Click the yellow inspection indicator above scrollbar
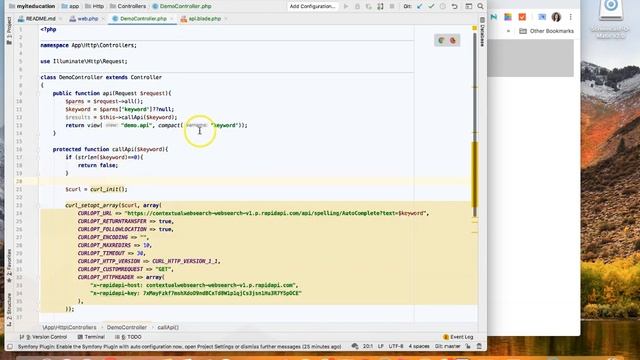The image size is (640, 360). 474,28
